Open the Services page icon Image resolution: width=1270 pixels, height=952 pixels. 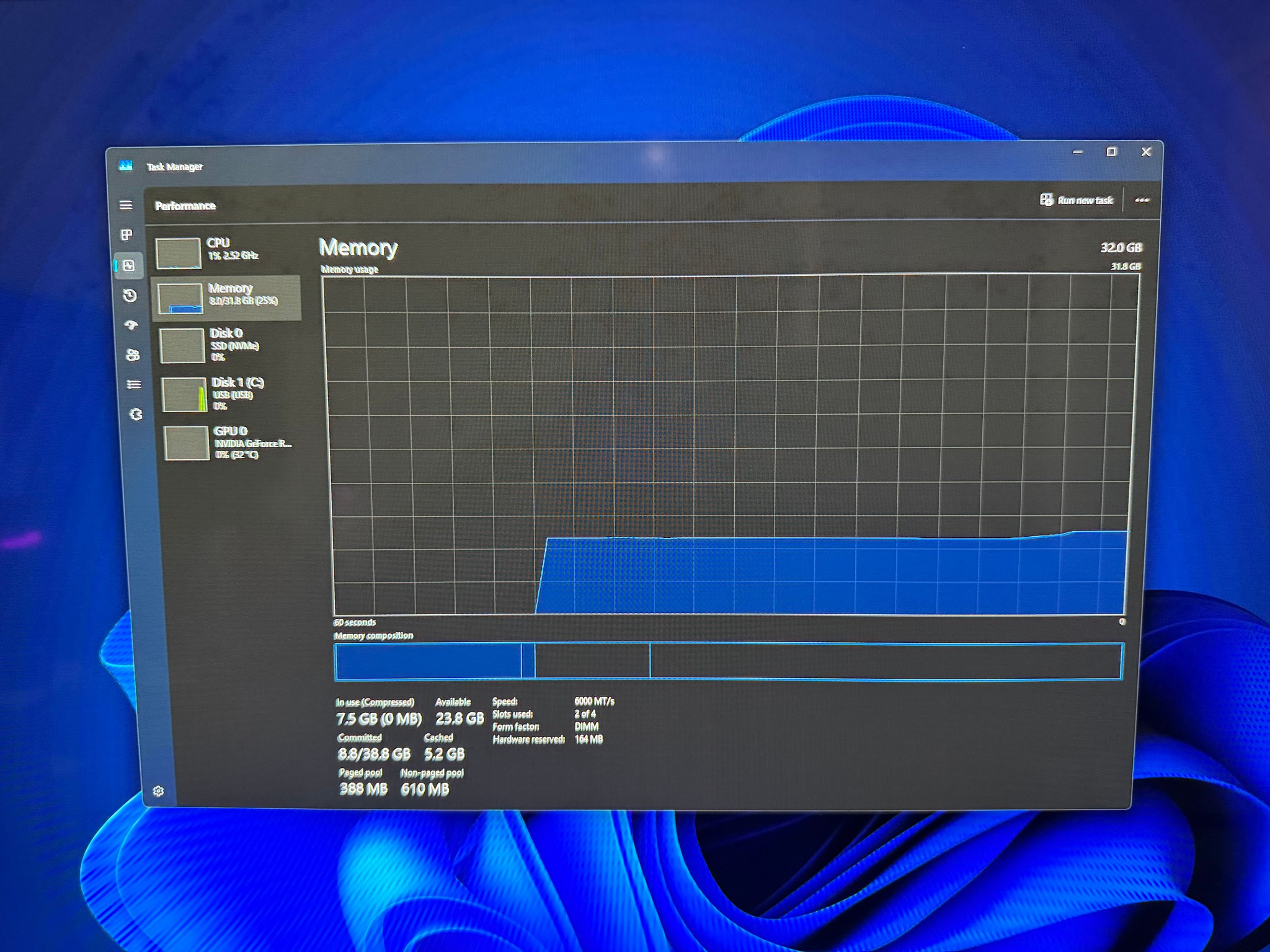(136, 414)
